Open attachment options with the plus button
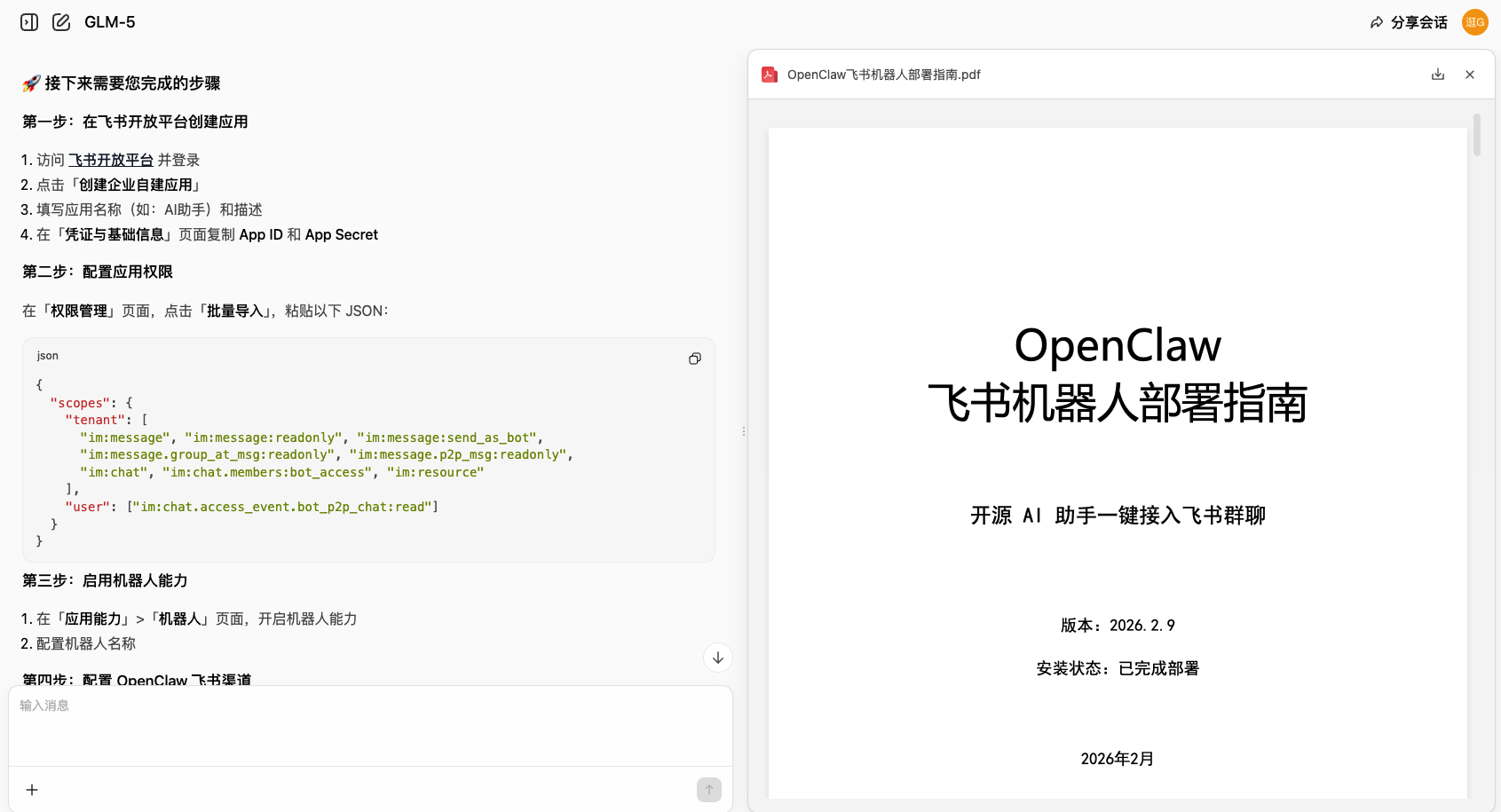 click(x=32, y=789)
